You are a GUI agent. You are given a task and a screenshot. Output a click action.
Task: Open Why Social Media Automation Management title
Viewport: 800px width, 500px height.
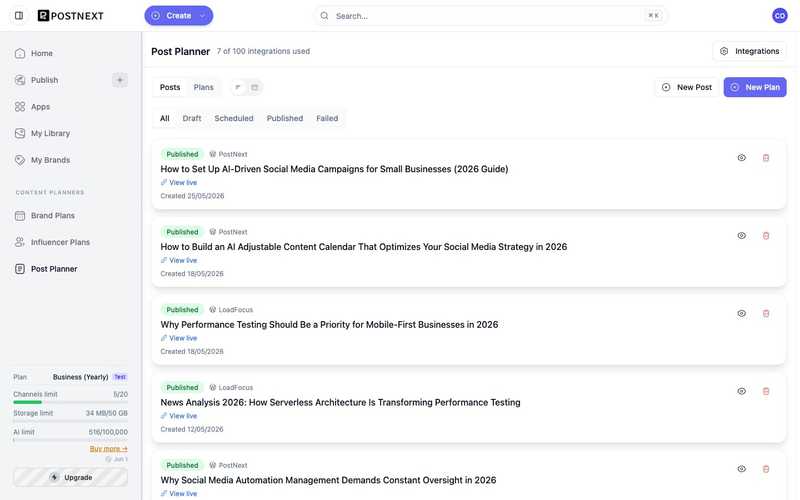328,480
